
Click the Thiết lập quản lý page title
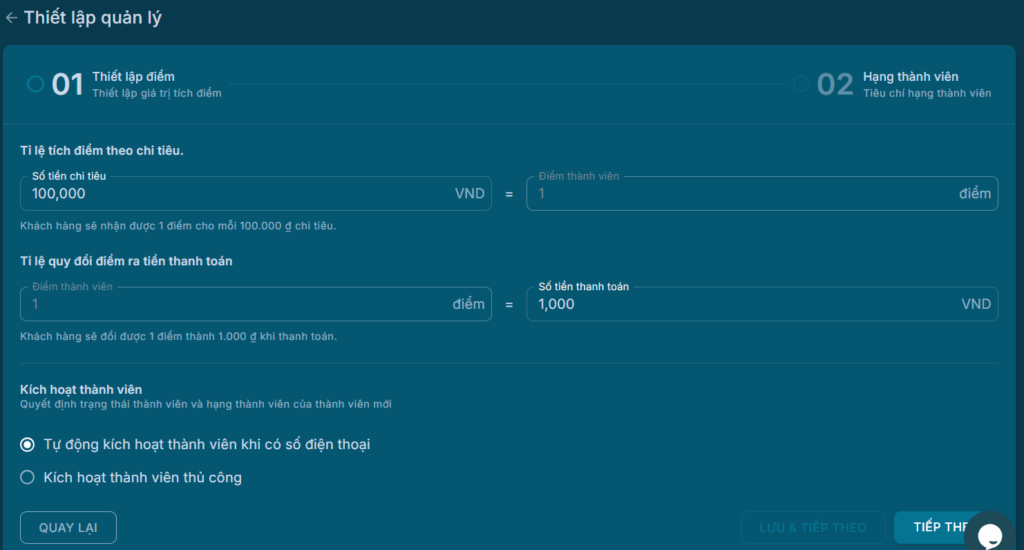pyautogui.click(x=93, y=18)
